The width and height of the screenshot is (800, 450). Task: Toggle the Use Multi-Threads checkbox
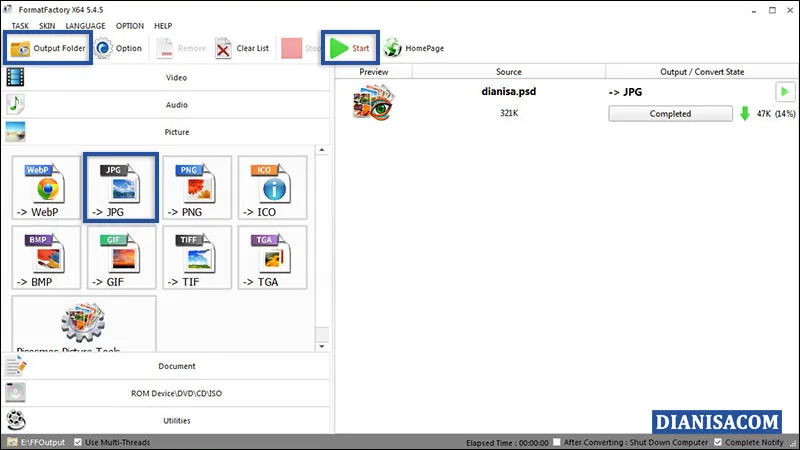[x=78, y=442]
